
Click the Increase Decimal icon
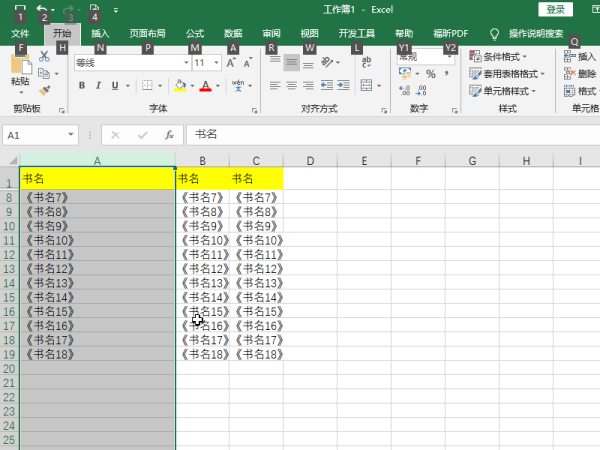pyautogui.click(x=404, y=90)
